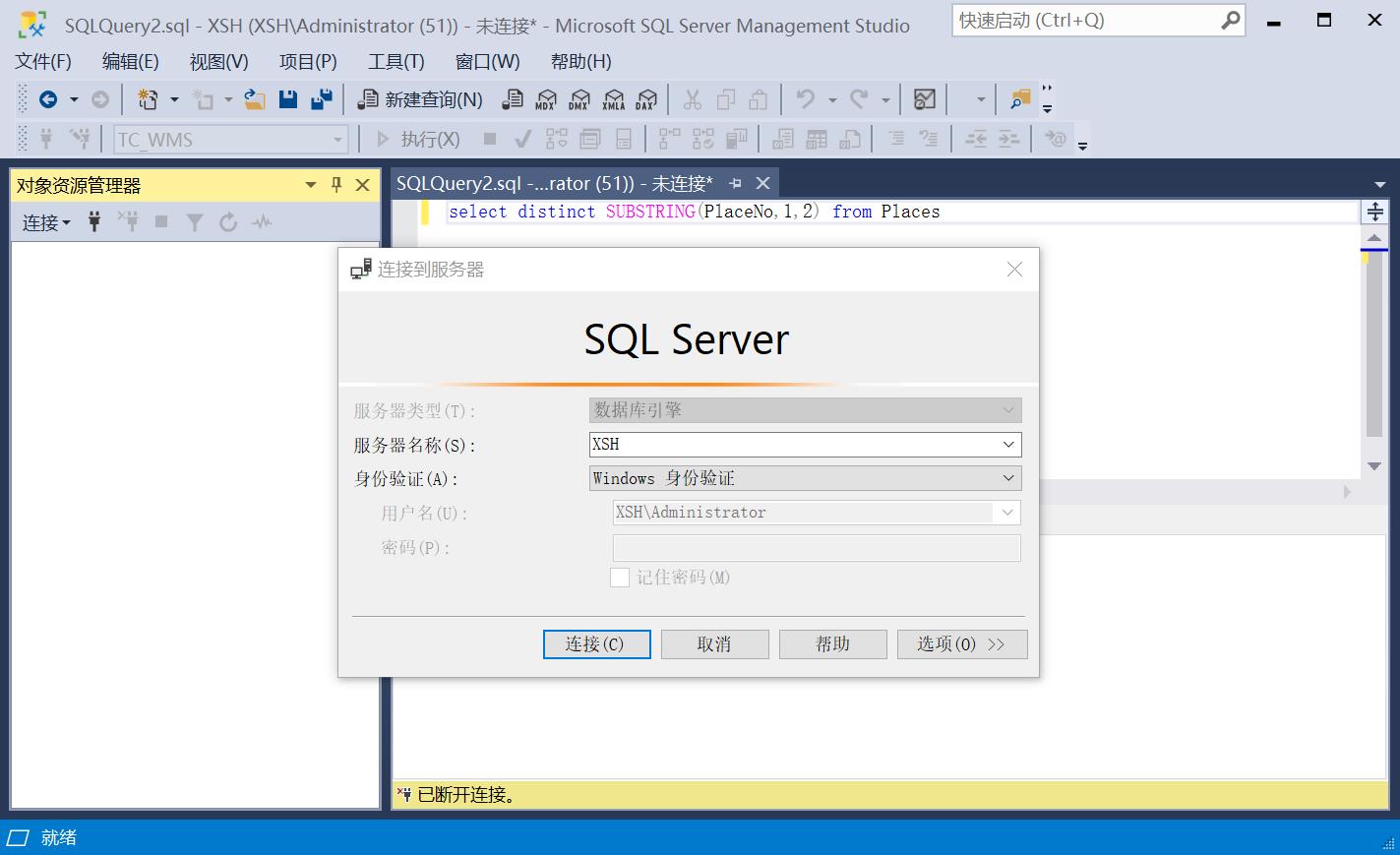Open the 编辑(E) menu
This screenshot has width=1400, height=855.
click(130, 61)
